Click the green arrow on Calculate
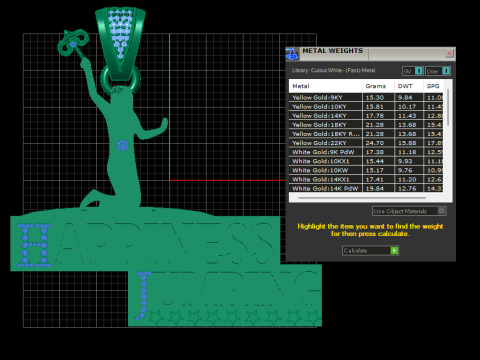 click(394, 251)
